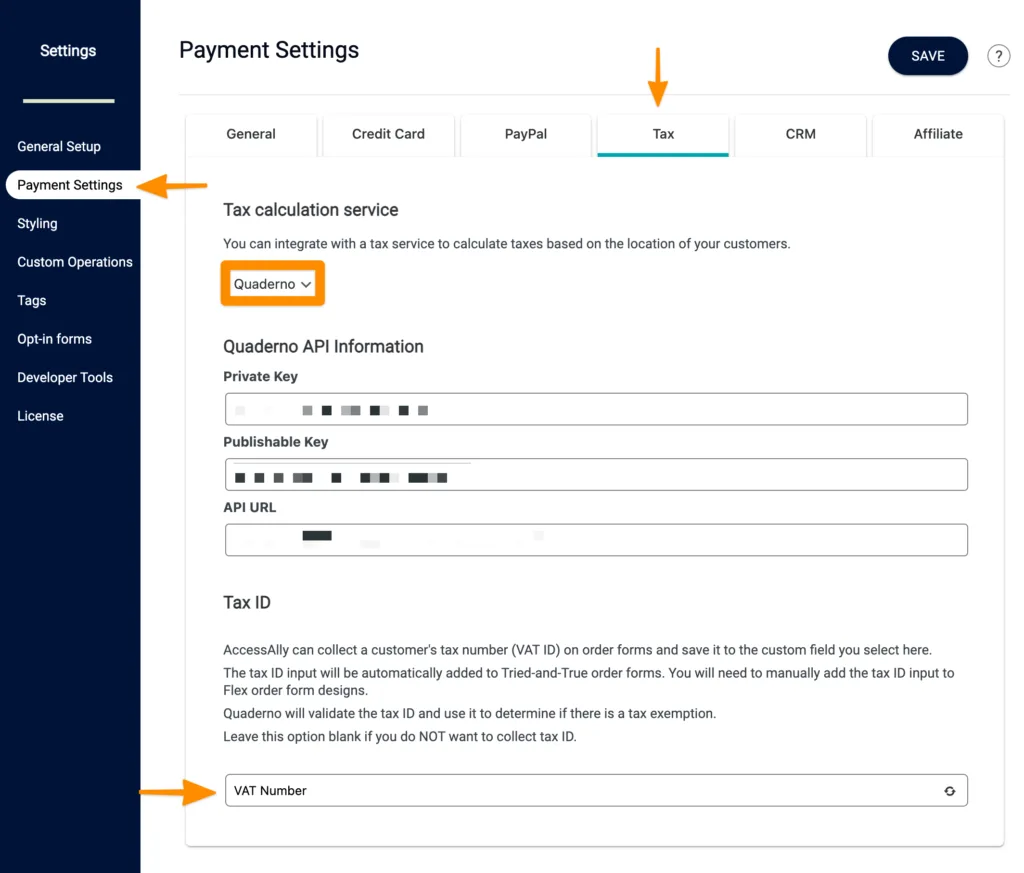Viewport: 1024px width, 873px height.
Task: Click into the Private Key field
Action: (x=596, y=409)
